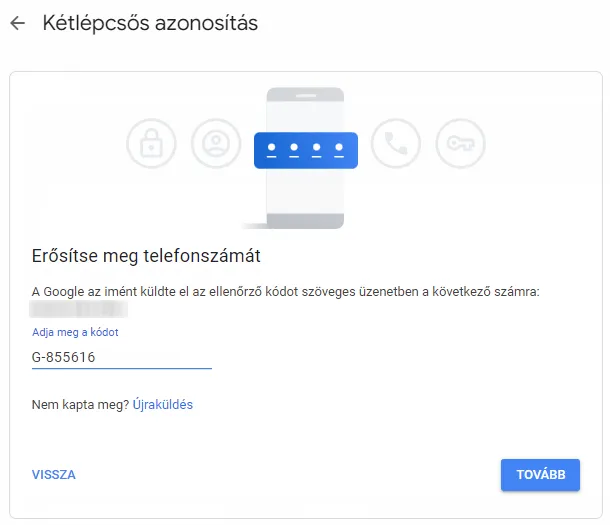Screen dimensions: 610x525
Task: Continue with the TOVÁBB button
Action: [540, 475]
